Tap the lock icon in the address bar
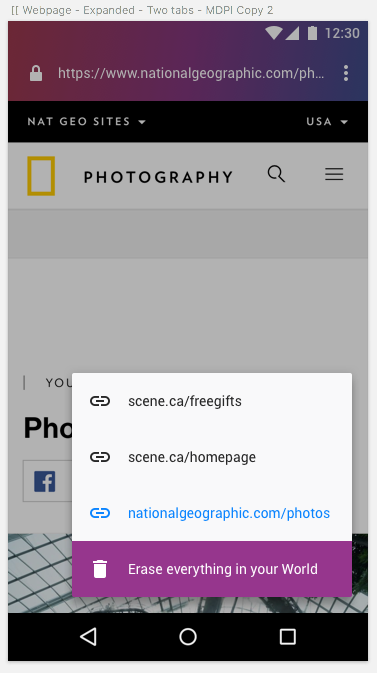The image size is (377, 673). tap(36, 73)
